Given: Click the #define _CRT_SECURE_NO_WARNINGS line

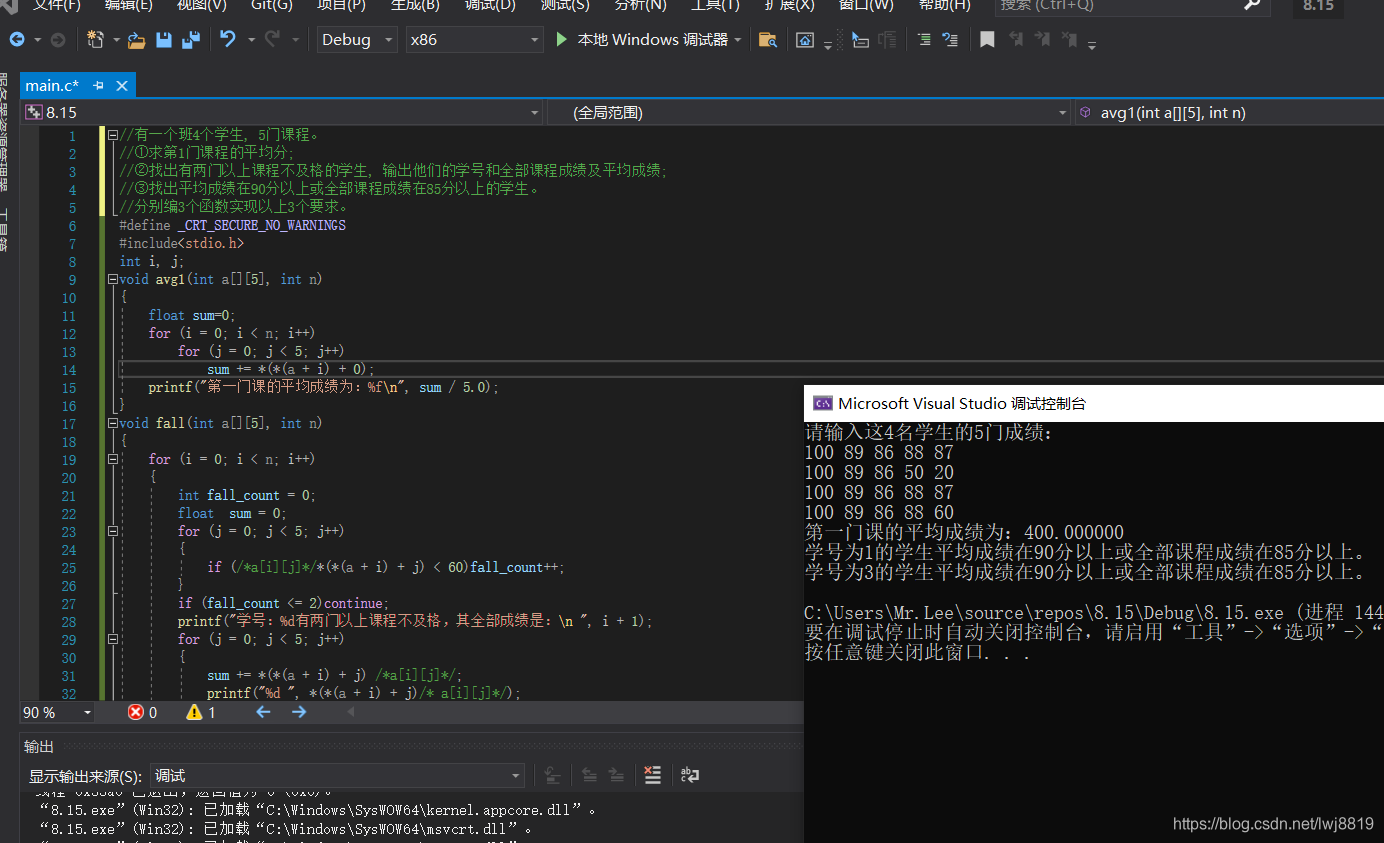Looking at the screenshot, I should [x=232, y=225].
